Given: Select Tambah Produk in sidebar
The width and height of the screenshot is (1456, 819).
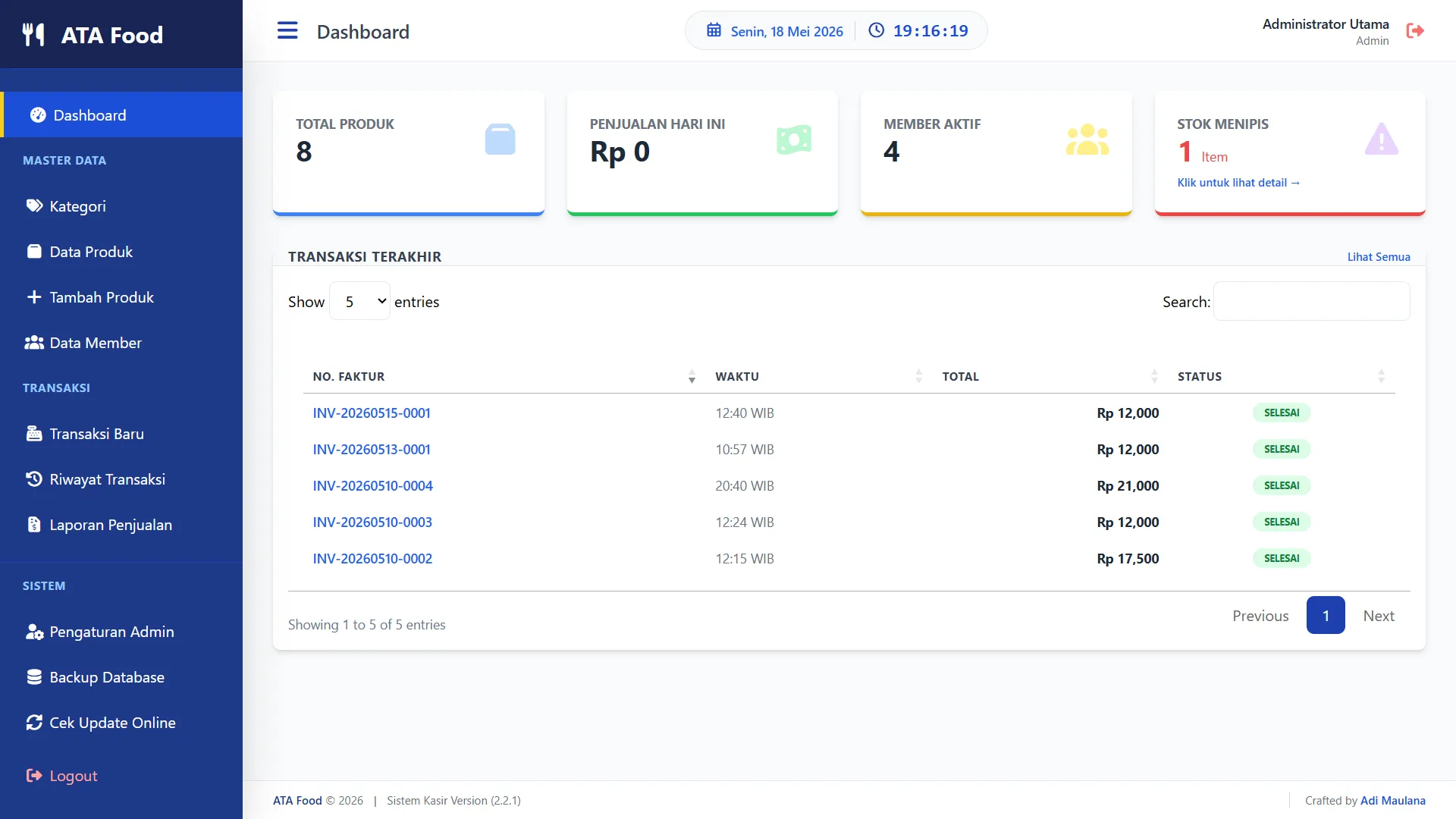Looking at the screenshot, I should tap(121, 297).
